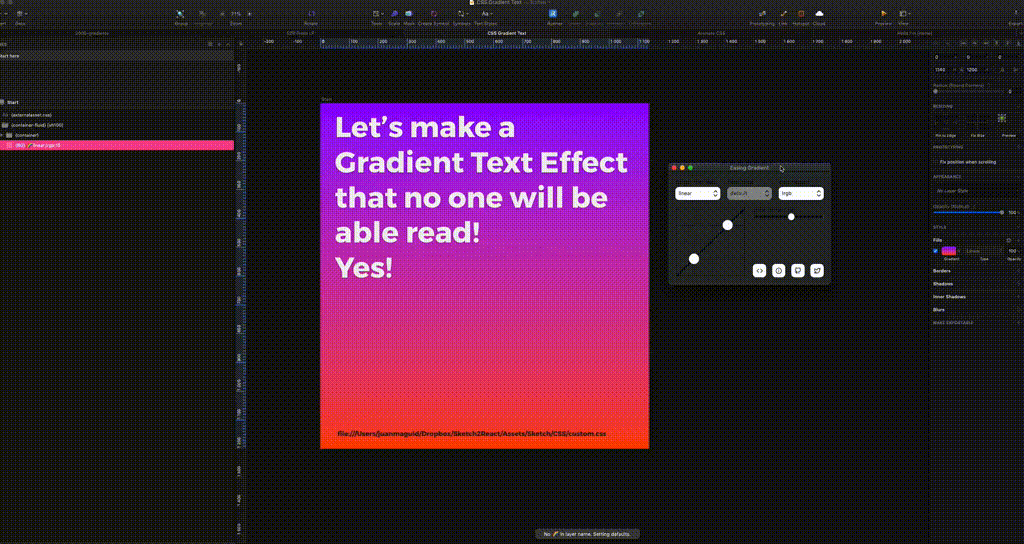Screen dimensions: 1024x544
Task: Open the rgb color space dropdown
Action: click(x=801, y=193)
